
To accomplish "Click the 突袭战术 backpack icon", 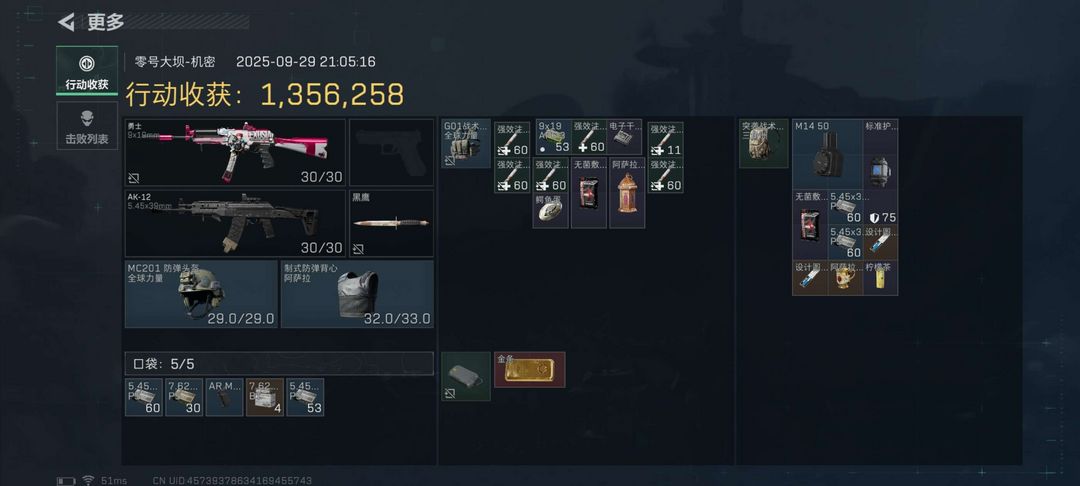I will tap(764, 143).
